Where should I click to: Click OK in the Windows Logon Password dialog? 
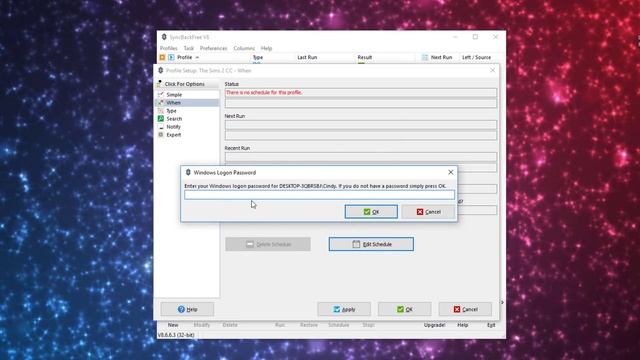(x=371, y=212)
